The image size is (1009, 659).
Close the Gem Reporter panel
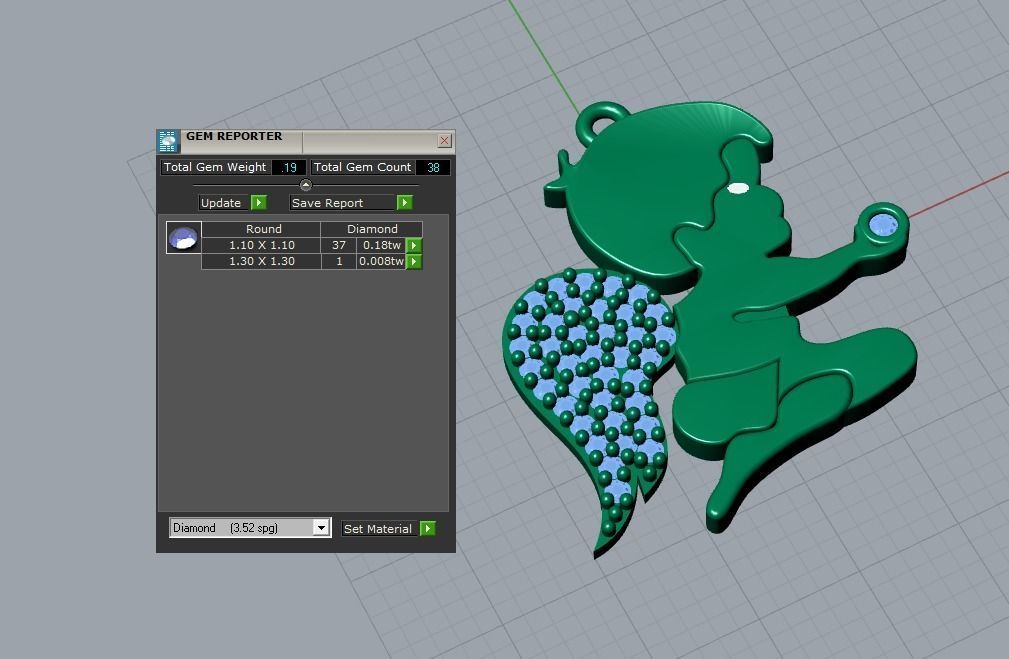point(445,140)
